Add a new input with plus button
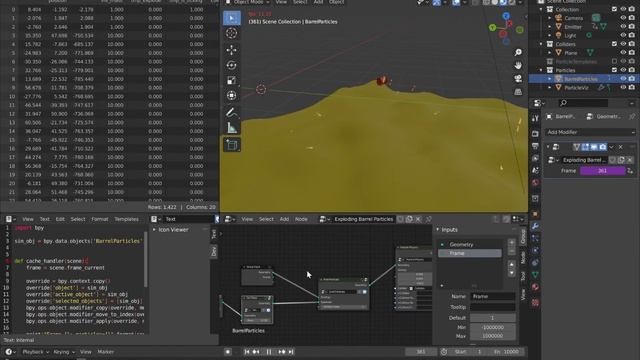Screen dimensions: 640x360 point(511,243)
